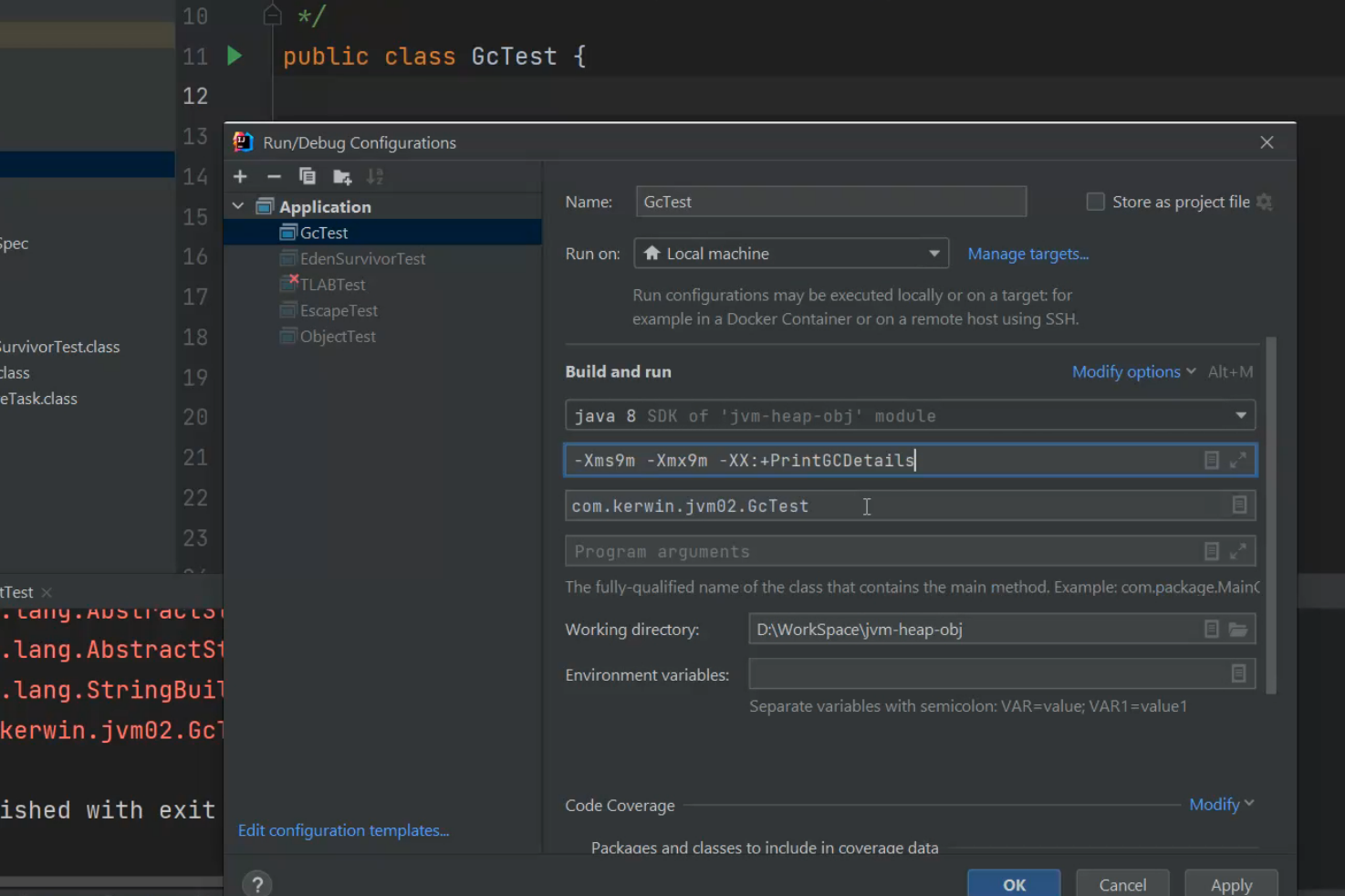Image resolution: width=1345 pixels, height=896 pixels.
Task: Confirm with the OK button
Action: (x=1014, y=884)
